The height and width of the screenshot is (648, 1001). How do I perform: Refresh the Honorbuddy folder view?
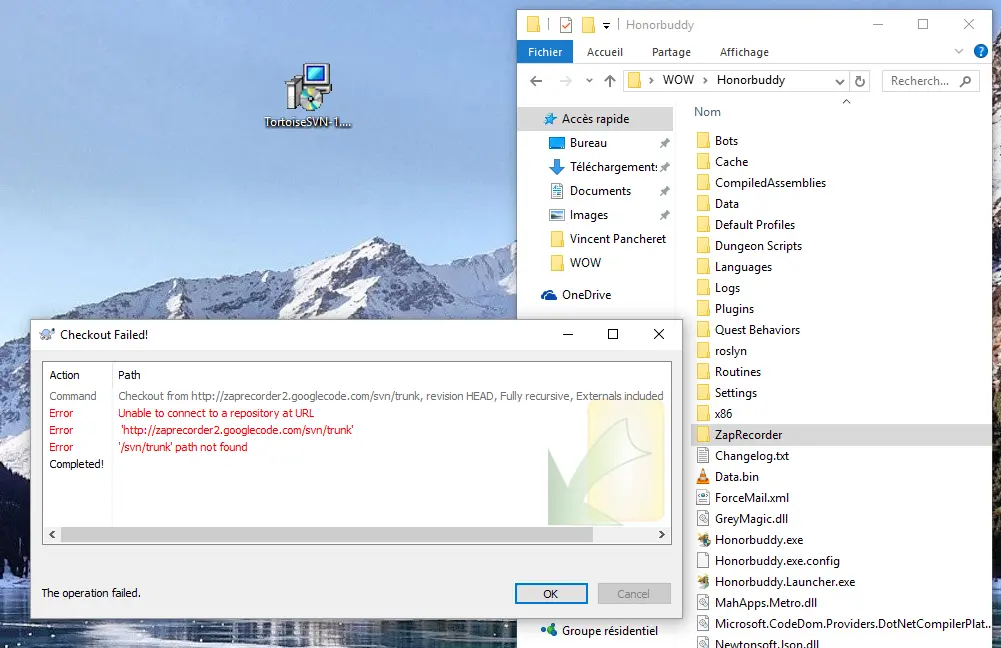coord(860,81)
